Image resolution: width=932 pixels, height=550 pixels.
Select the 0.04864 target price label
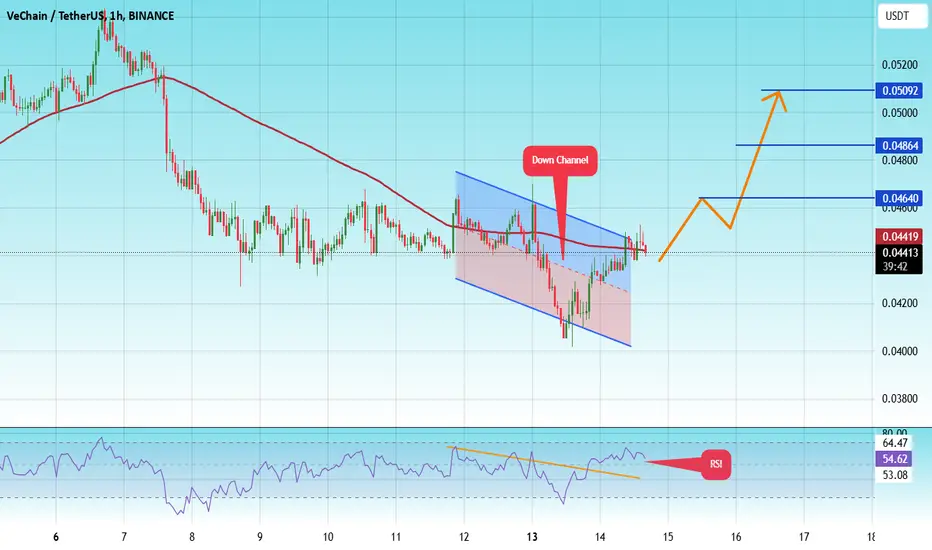point(899,145)
